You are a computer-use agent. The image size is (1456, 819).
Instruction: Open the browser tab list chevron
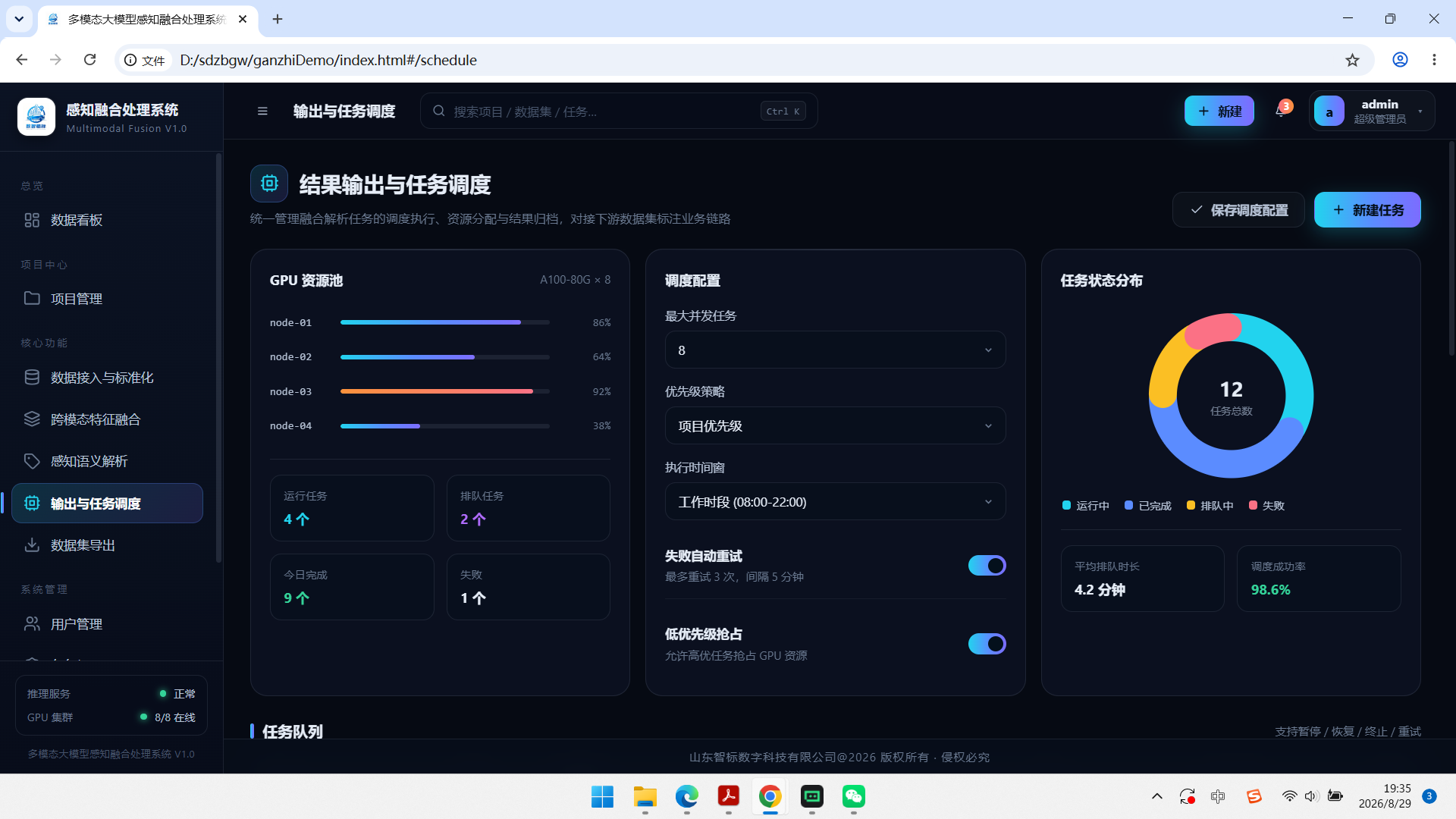(x=19, y=19)
